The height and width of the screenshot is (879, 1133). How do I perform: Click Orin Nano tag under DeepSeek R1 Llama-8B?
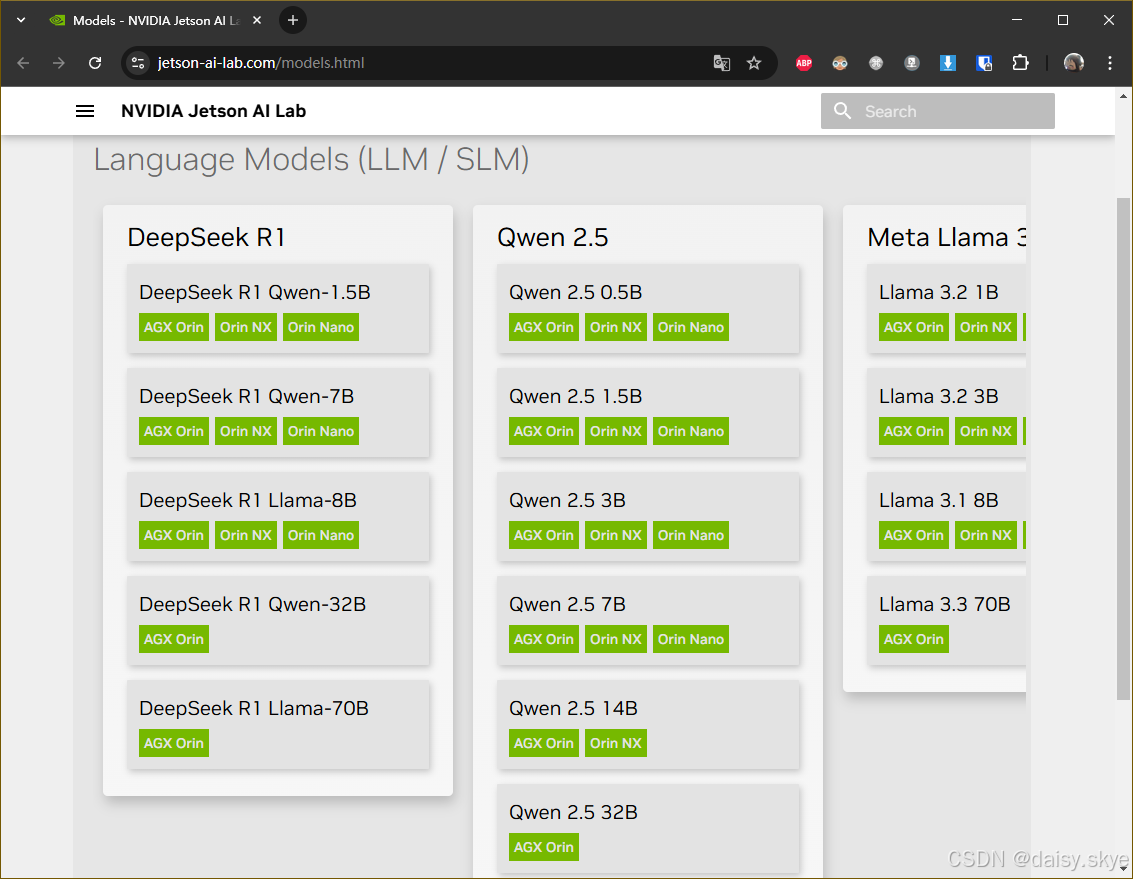coord(321,535)
